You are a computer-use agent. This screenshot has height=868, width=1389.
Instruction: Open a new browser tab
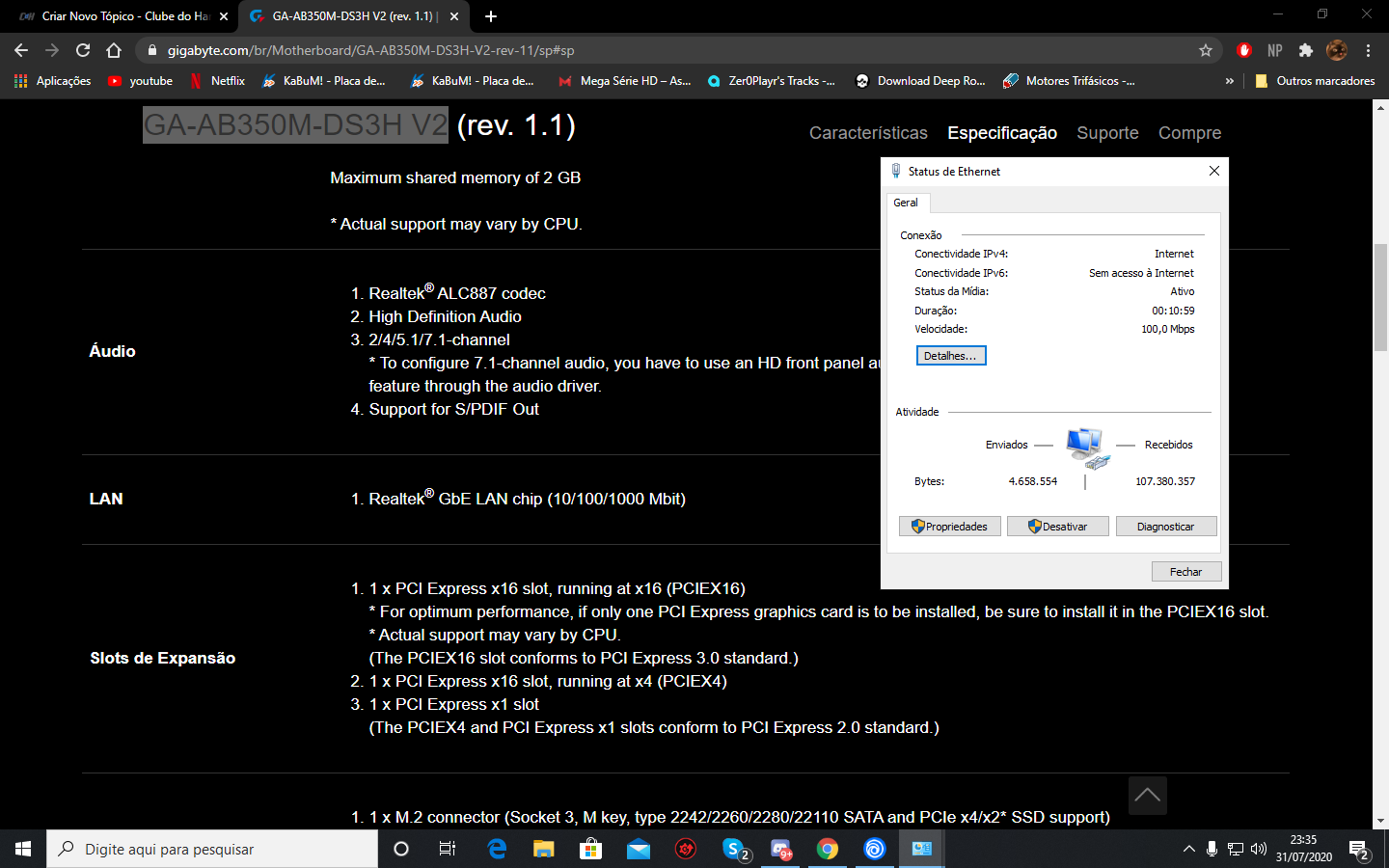491,16
